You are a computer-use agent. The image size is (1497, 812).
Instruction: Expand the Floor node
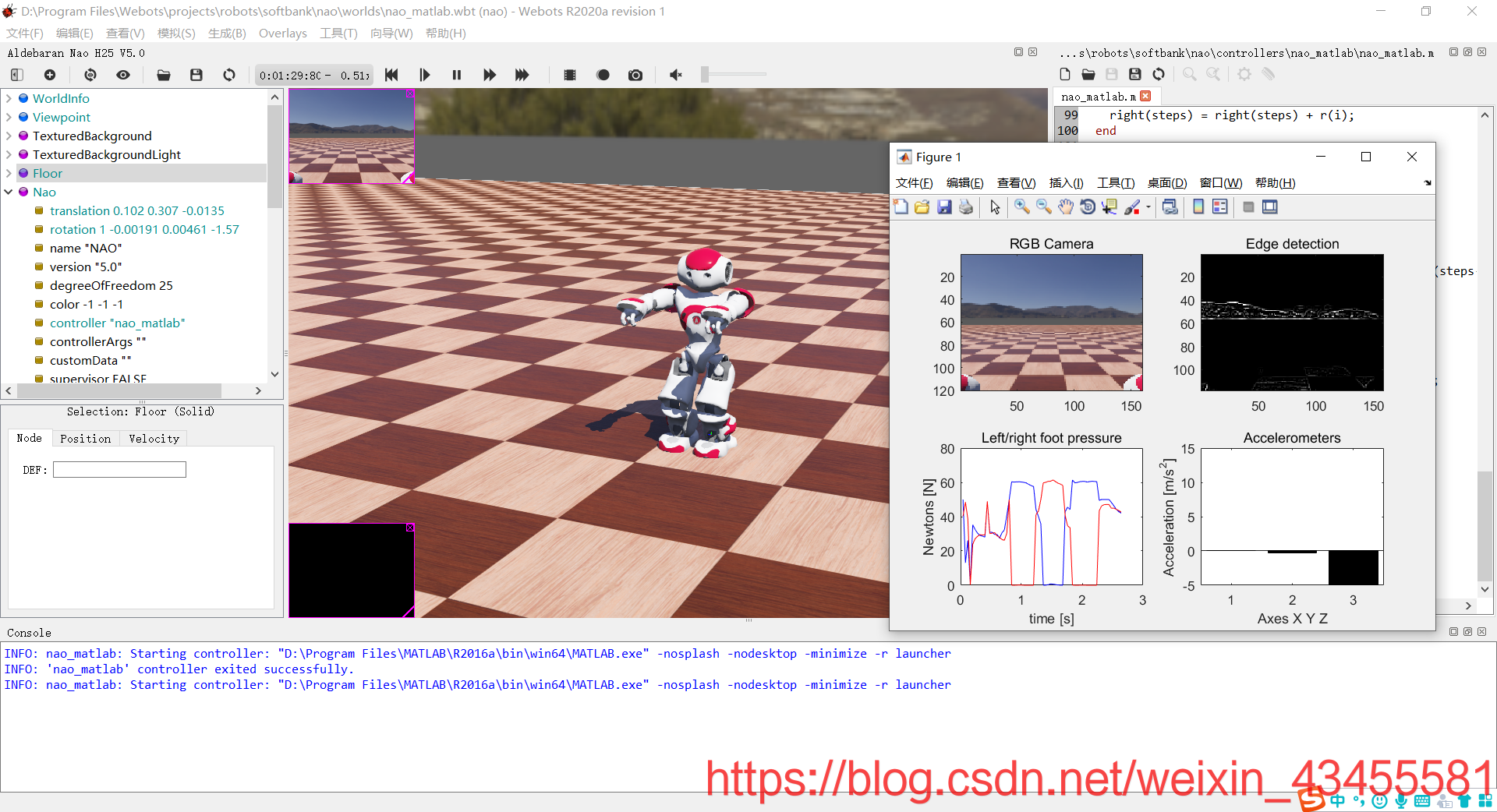click(9, 173)
